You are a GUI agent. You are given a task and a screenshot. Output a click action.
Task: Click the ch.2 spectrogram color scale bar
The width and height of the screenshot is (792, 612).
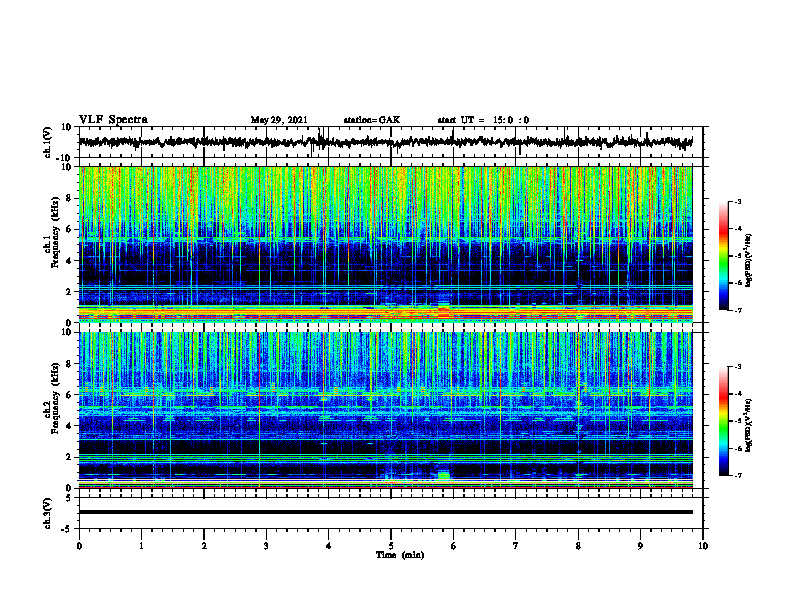[723, 421]
